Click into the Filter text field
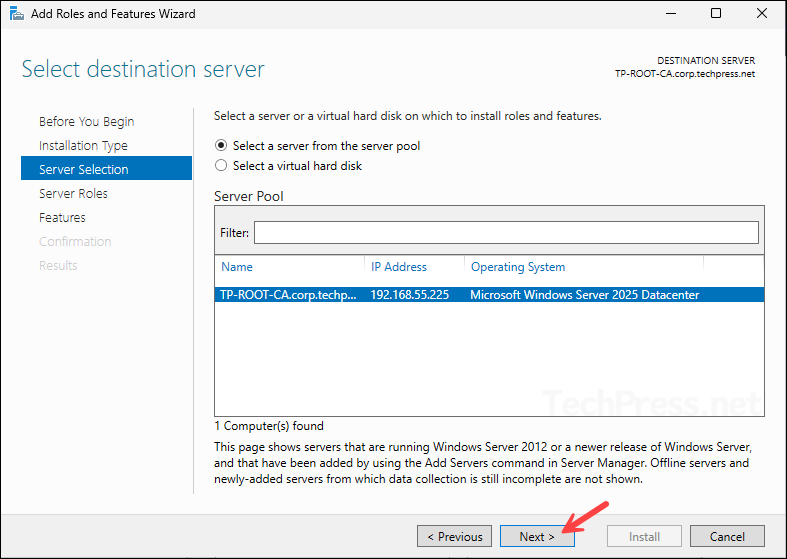The height and width of the screenshot is (559, 787). coord(506,232)
